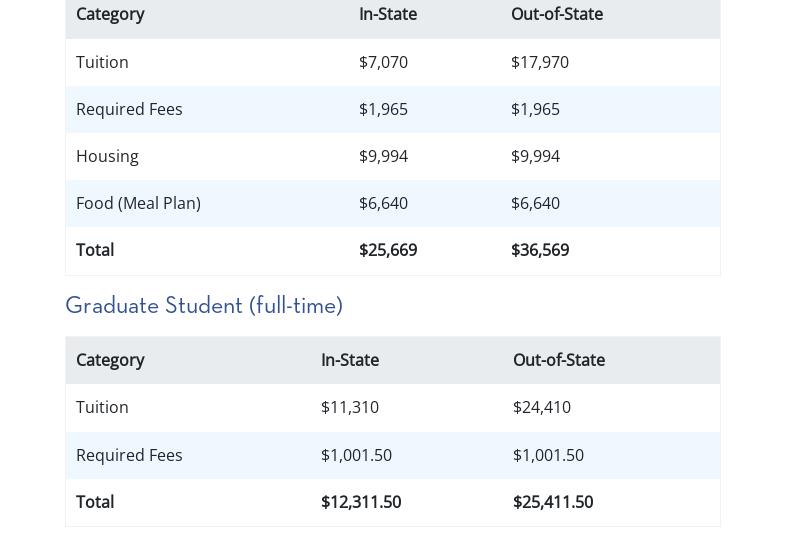Click the Category header in graduate table

[110, 360]
